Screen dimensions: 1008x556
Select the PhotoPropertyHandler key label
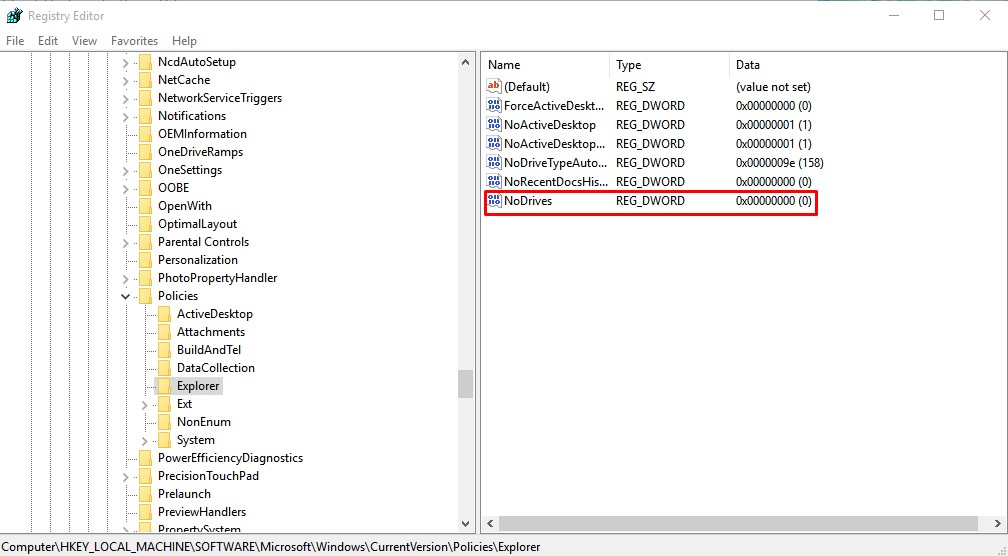tap(217, 278)
